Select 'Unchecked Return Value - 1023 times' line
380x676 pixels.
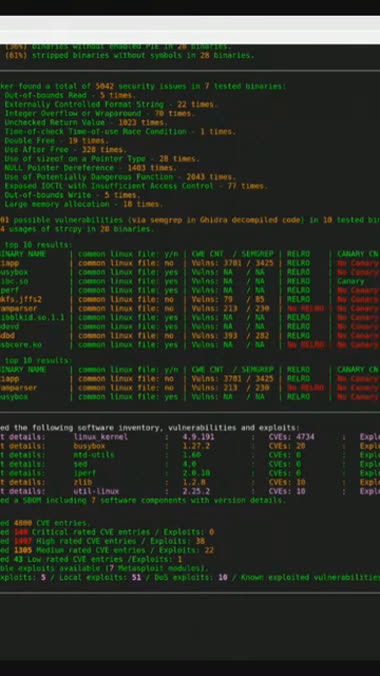coord(86,122)
